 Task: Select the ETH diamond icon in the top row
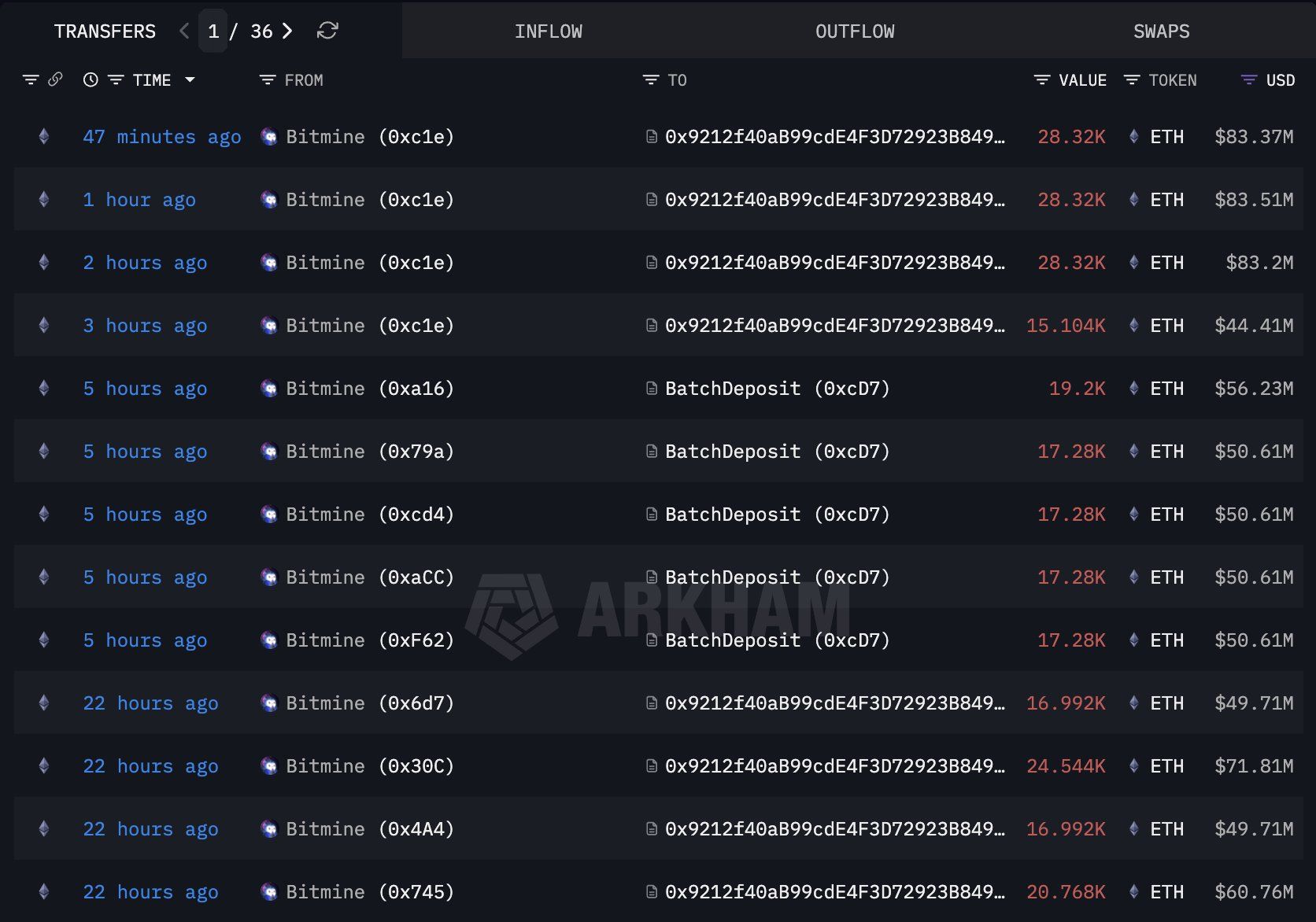point(1134,136)
